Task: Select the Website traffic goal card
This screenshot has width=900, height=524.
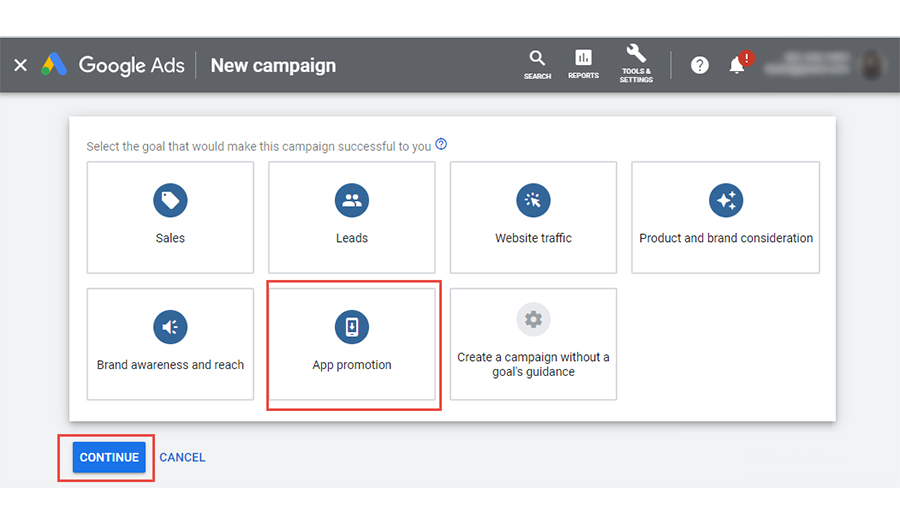Action: 533,218
